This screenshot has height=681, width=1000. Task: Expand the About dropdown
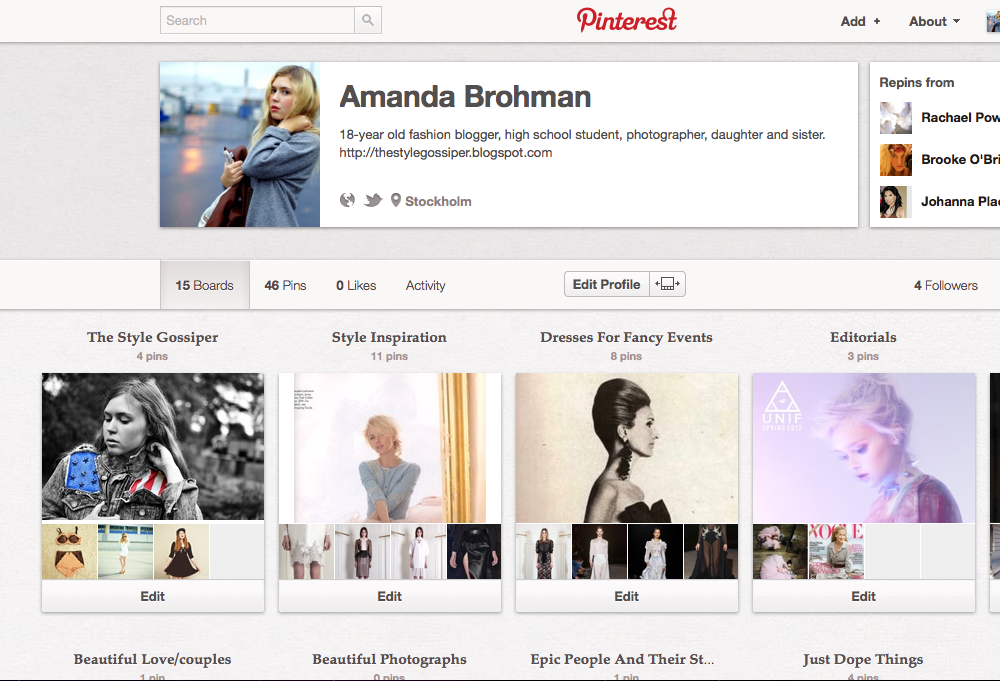coord(934,21)
